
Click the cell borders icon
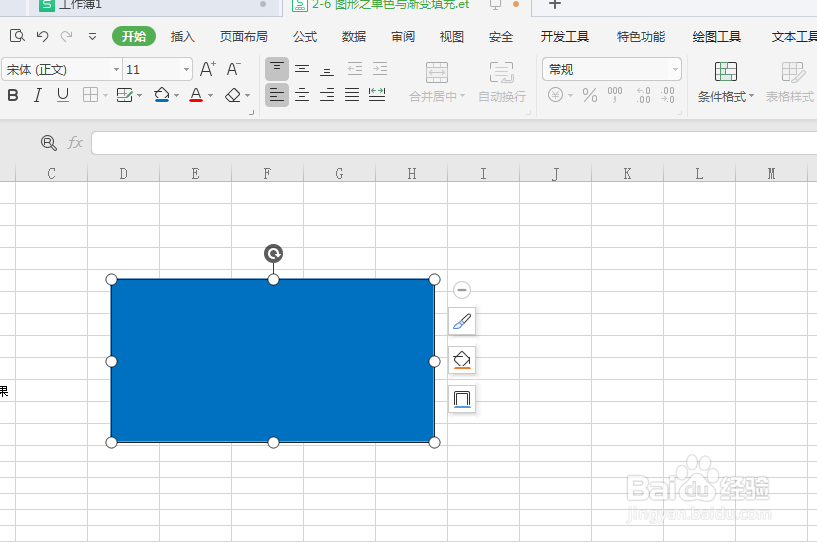[90, 95]
